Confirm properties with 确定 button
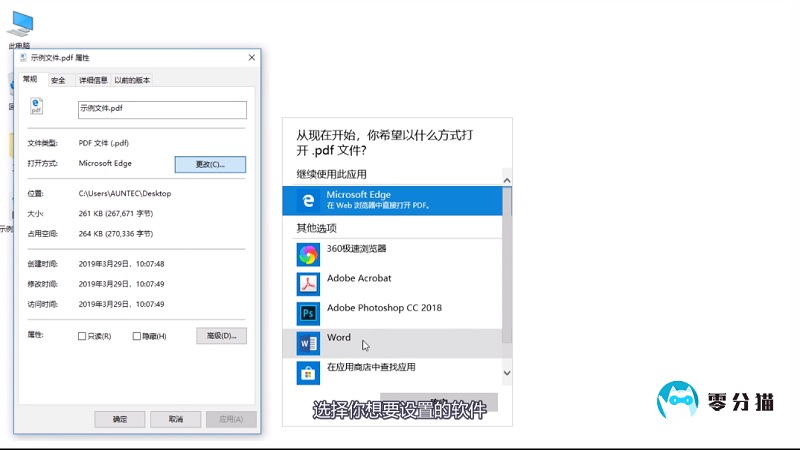This screenshot has width=800, height=450. tap(120, 419)
